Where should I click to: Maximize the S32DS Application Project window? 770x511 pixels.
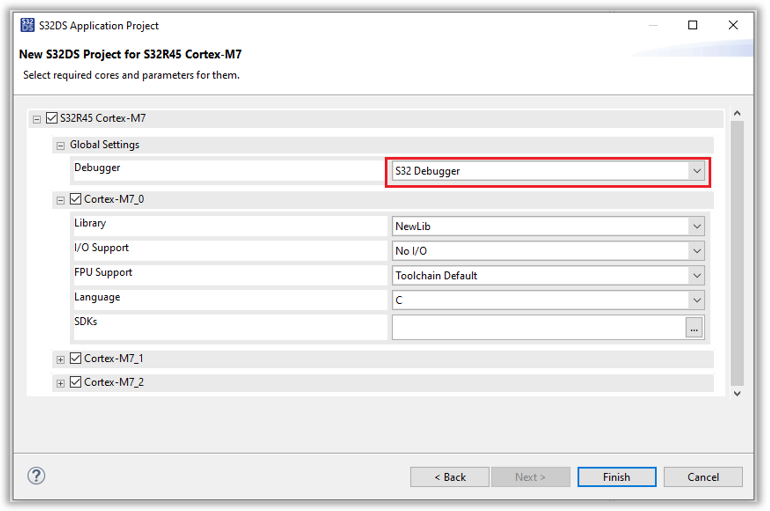tap(692, 25)
